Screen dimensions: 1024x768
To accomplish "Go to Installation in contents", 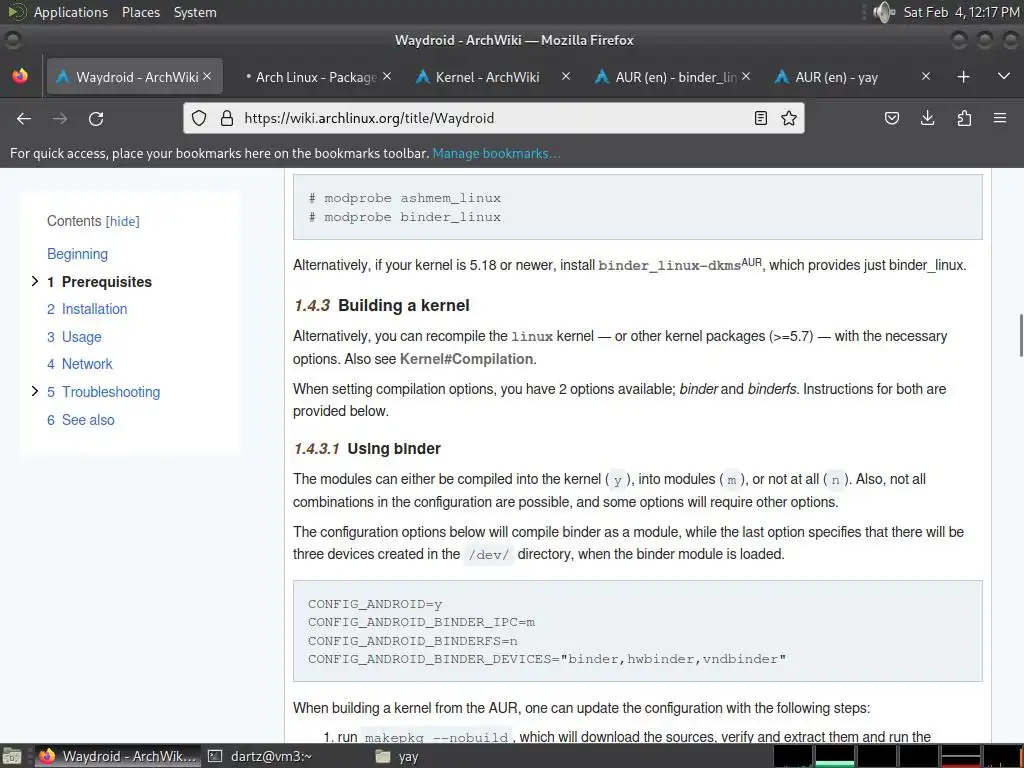I will 87,310.
